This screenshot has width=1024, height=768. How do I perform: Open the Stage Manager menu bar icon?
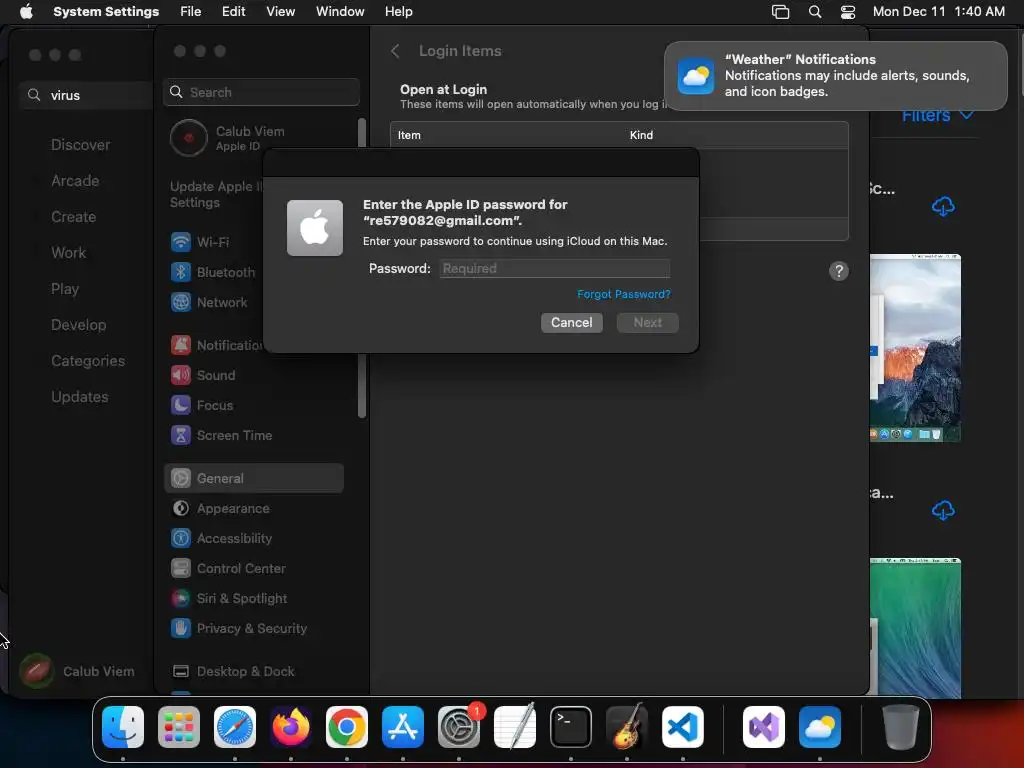point(780,12)
